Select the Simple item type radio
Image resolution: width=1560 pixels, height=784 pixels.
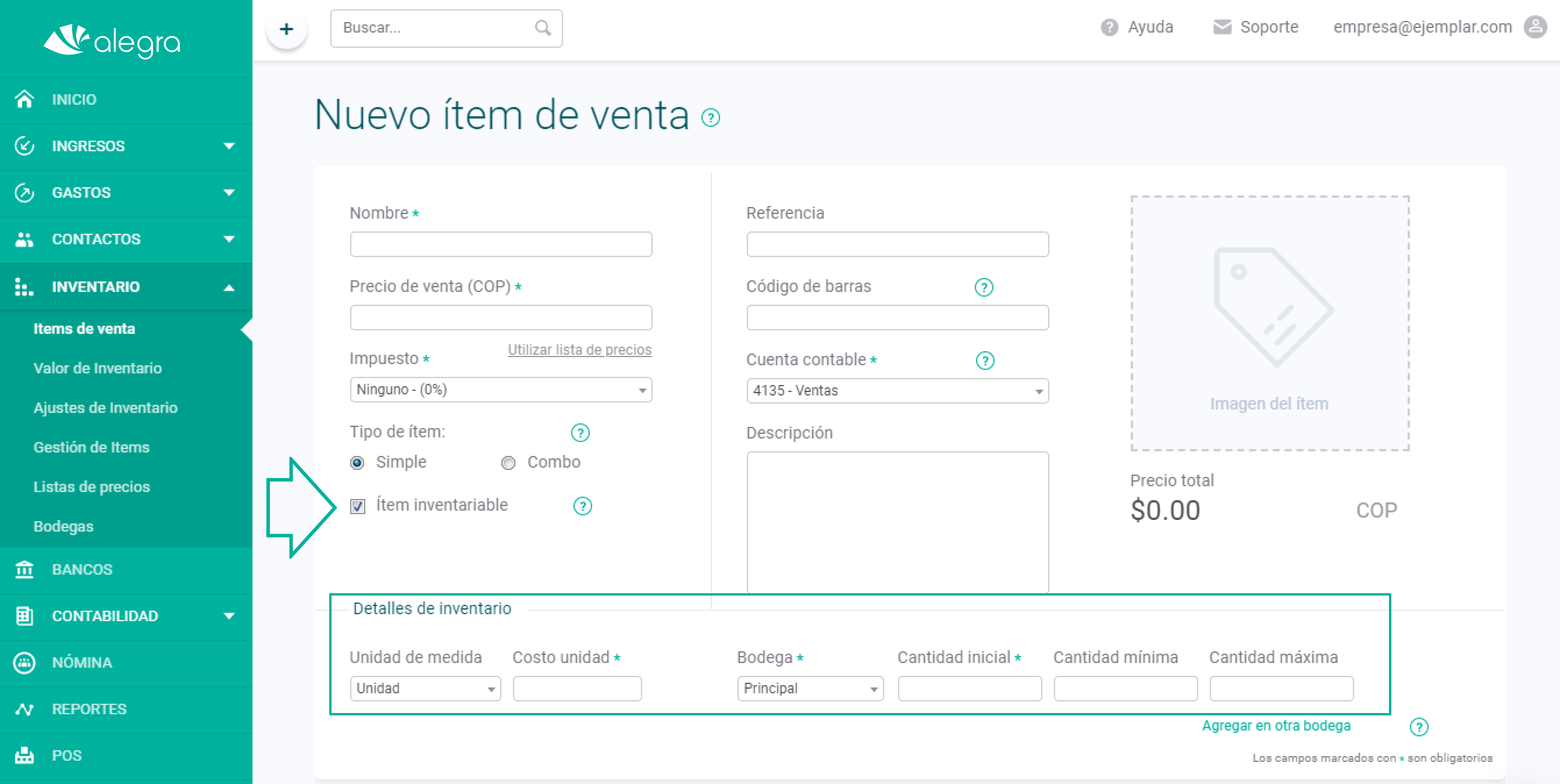pos(357,463)
